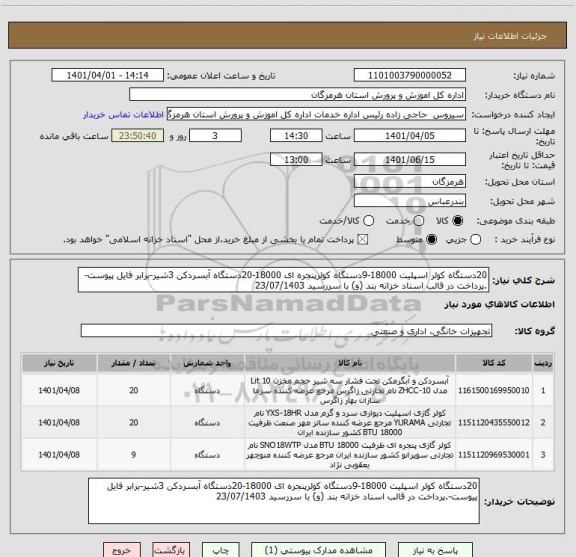Click the deadline time field 14:30

296,136
